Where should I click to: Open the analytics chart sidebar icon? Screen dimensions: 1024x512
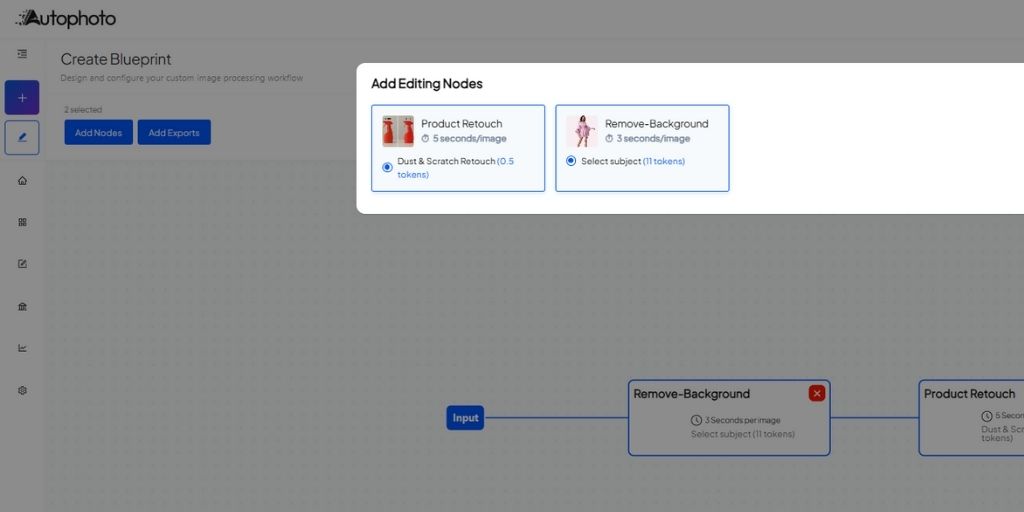pos(22,348)
